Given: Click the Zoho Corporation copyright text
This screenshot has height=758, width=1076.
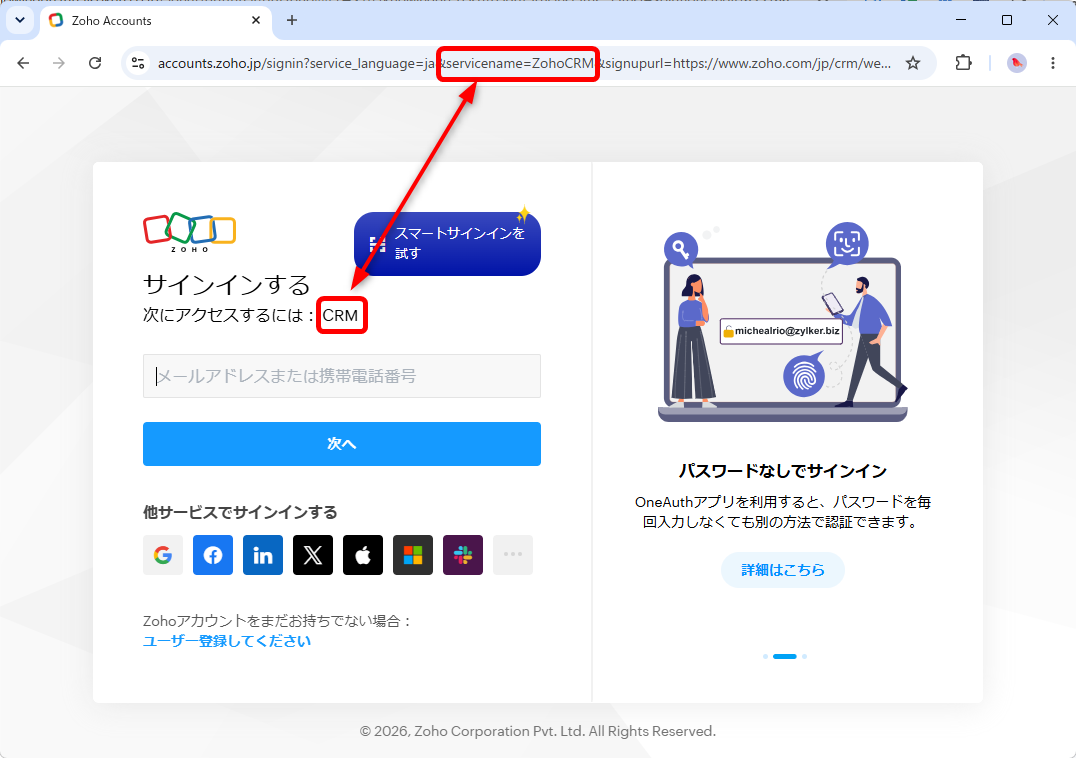Looking at the screenshot, I should [537, 731].
